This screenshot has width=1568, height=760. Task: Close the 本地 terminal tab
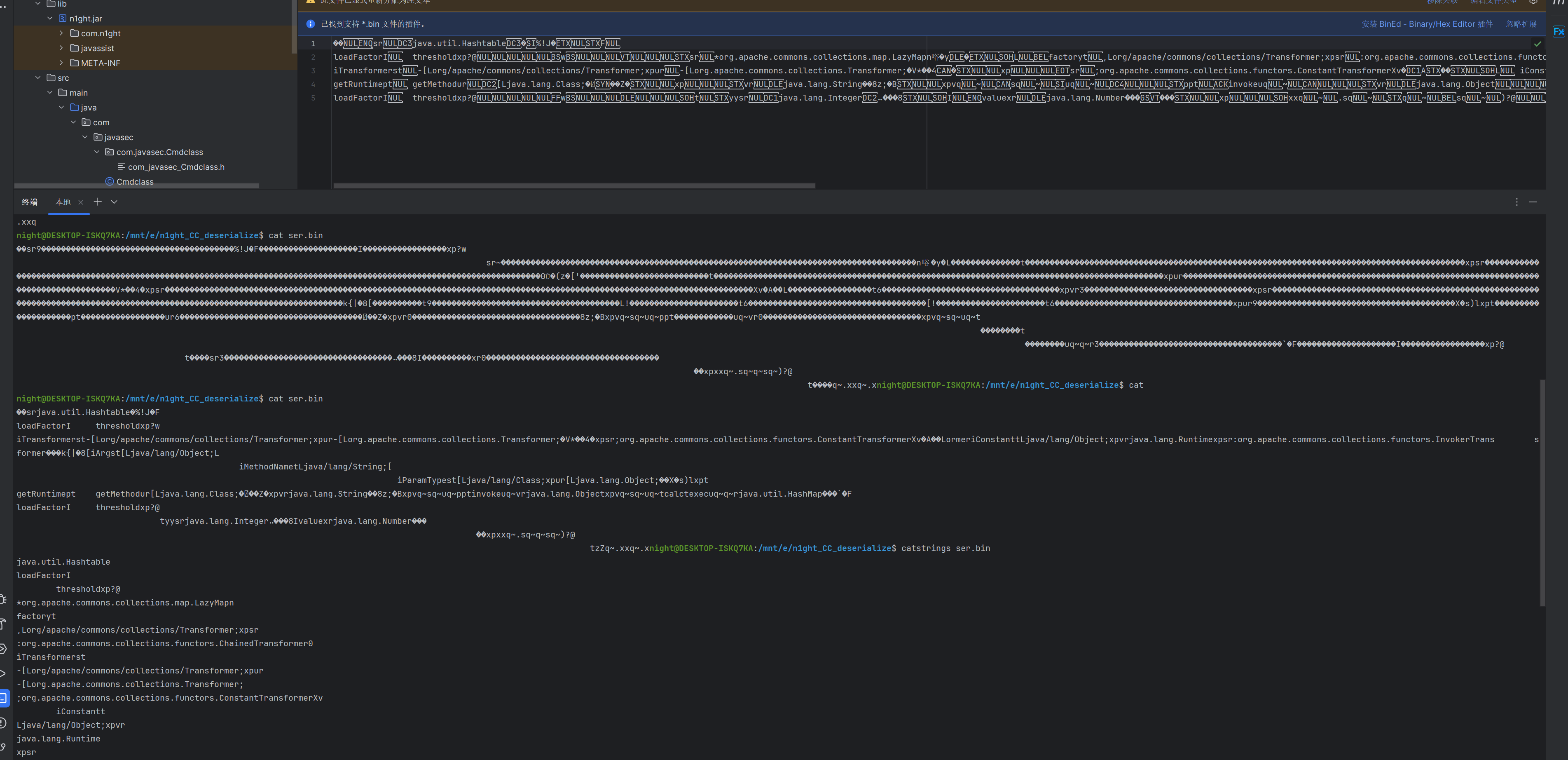click(80, 202)
